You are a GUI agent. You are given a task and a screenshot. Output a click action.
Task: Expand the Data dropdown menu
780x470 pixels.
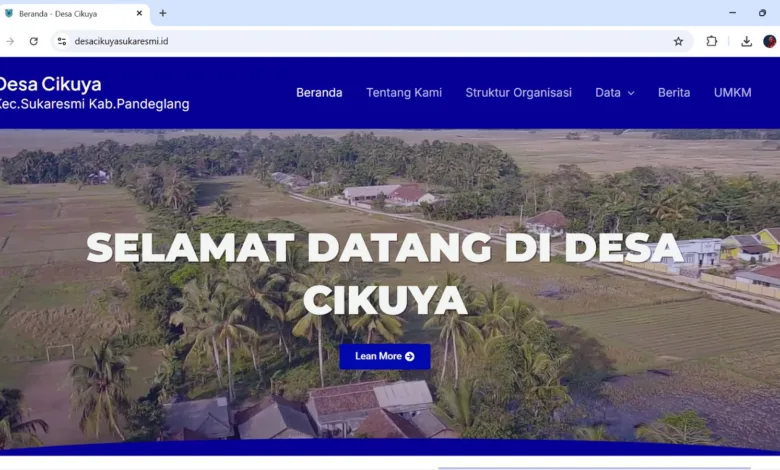click(x=614, y=93)
